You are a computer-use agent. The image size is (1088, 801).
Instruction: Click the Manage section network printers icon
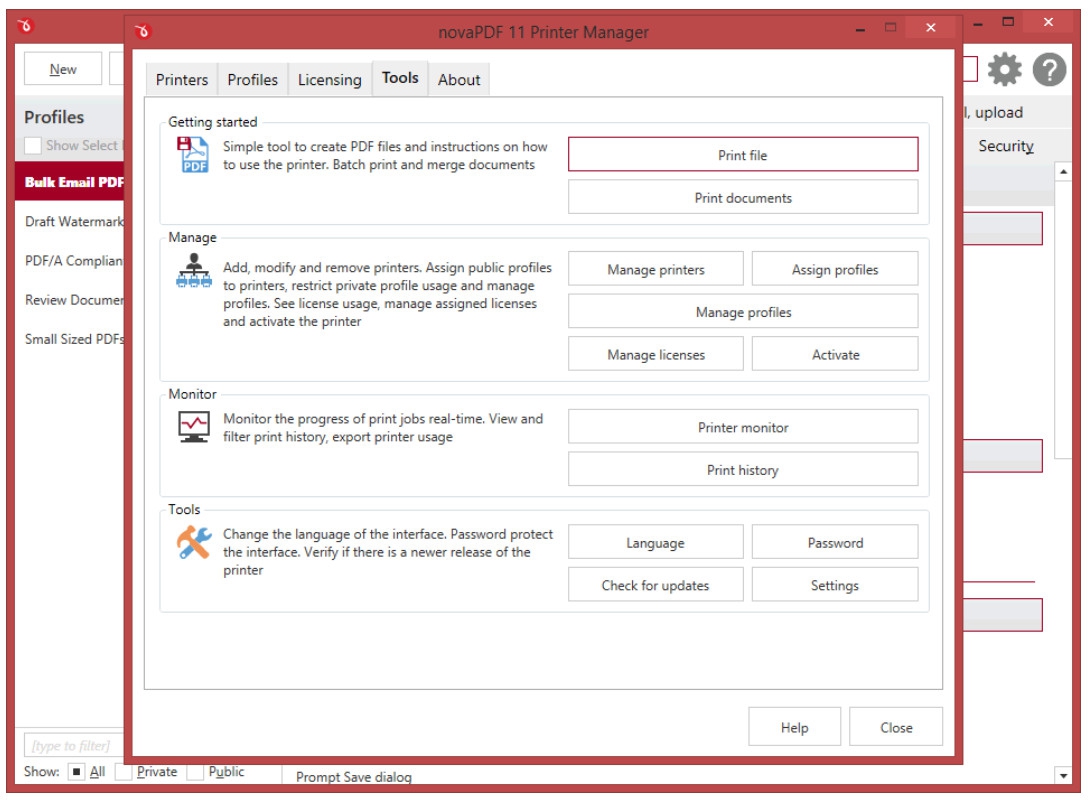[194, 271]
